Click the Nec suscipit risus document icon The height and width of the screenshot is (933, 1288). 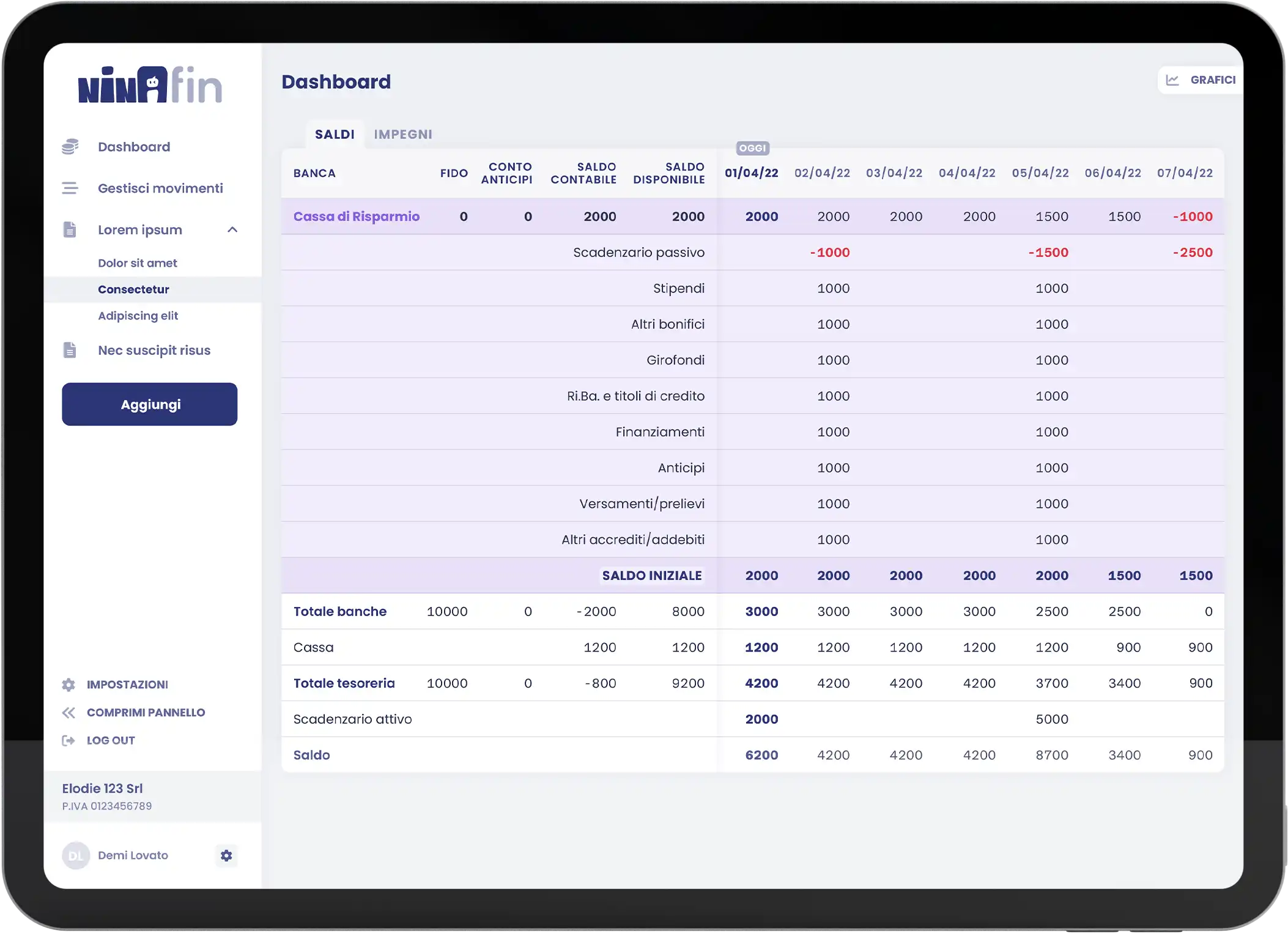(70, 350)
